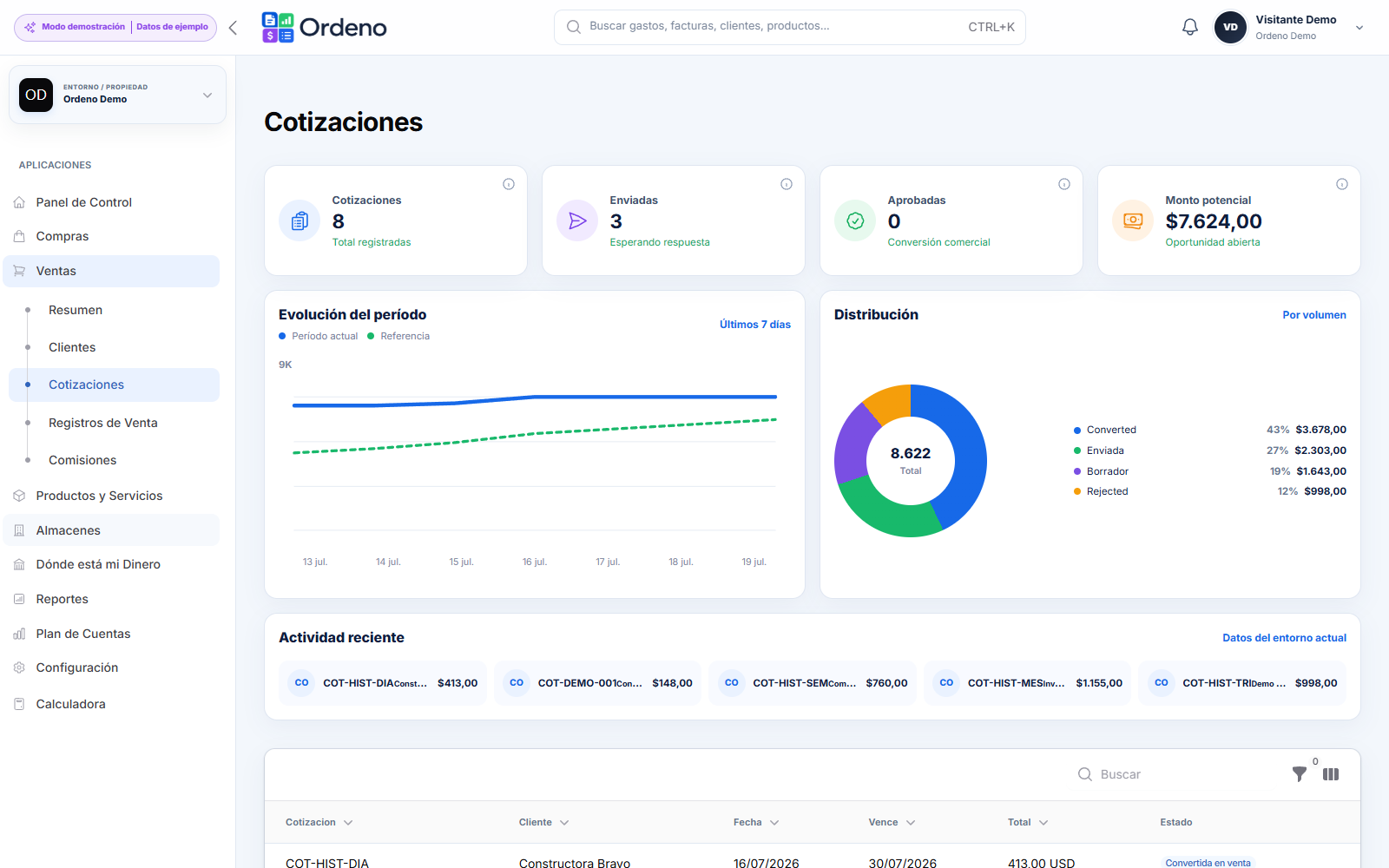Open the COT-DEMO-001 recent activity card
Image resolution: width=1389 pixels, height=868 pixels.
coord(597,683)
